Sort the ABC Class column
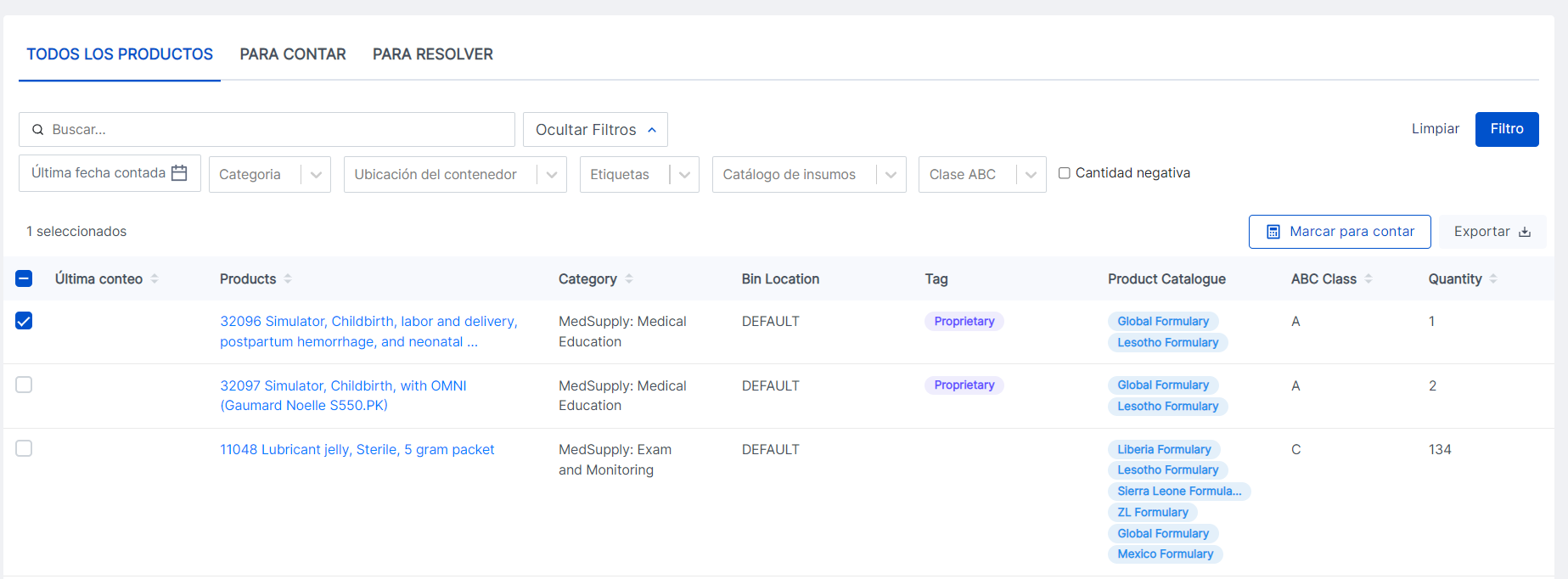This screenshot has width=1568, height=579. click(1368, 278)
